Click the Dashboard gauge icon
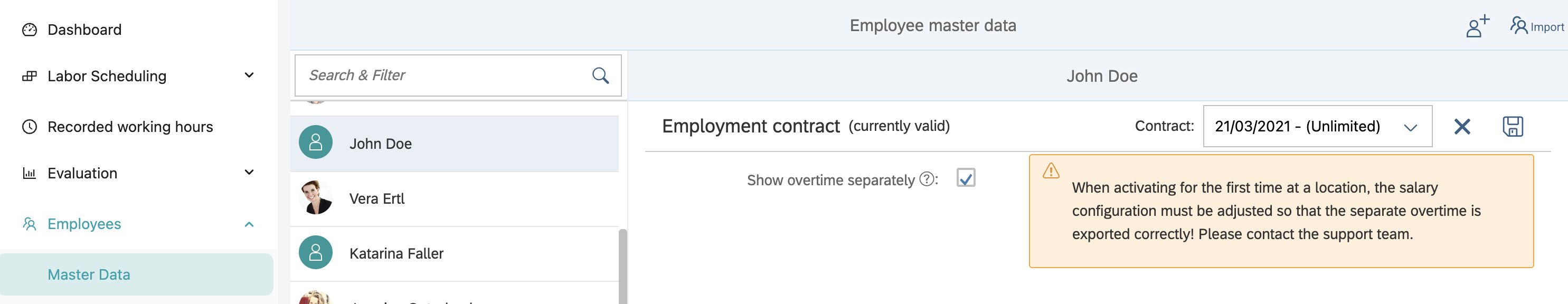Viewport: 1568px width, 304px height. coord(29,30)
